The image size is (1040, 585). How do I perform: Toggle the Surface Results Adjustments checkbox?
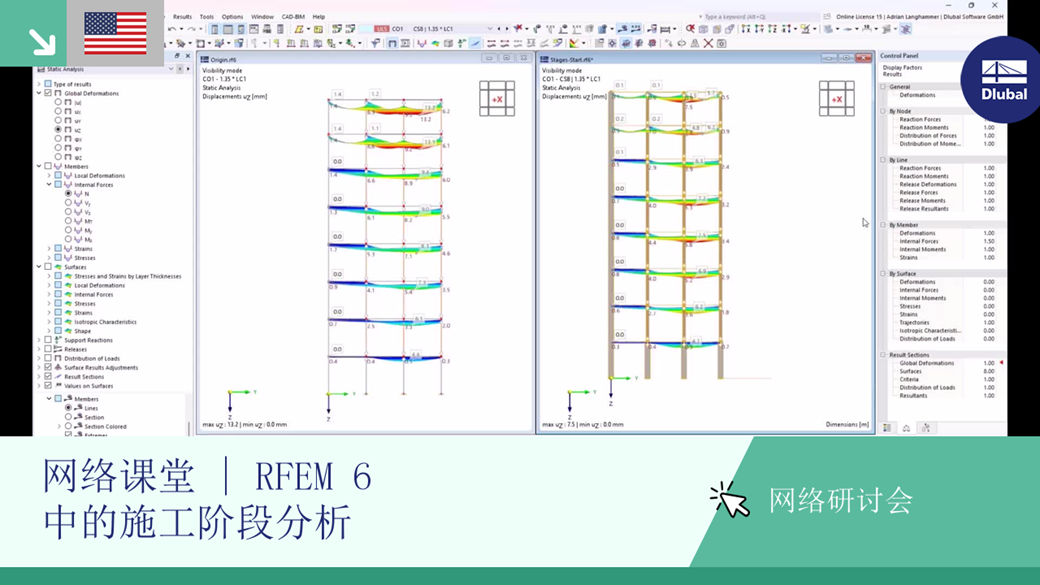(48, 368)
